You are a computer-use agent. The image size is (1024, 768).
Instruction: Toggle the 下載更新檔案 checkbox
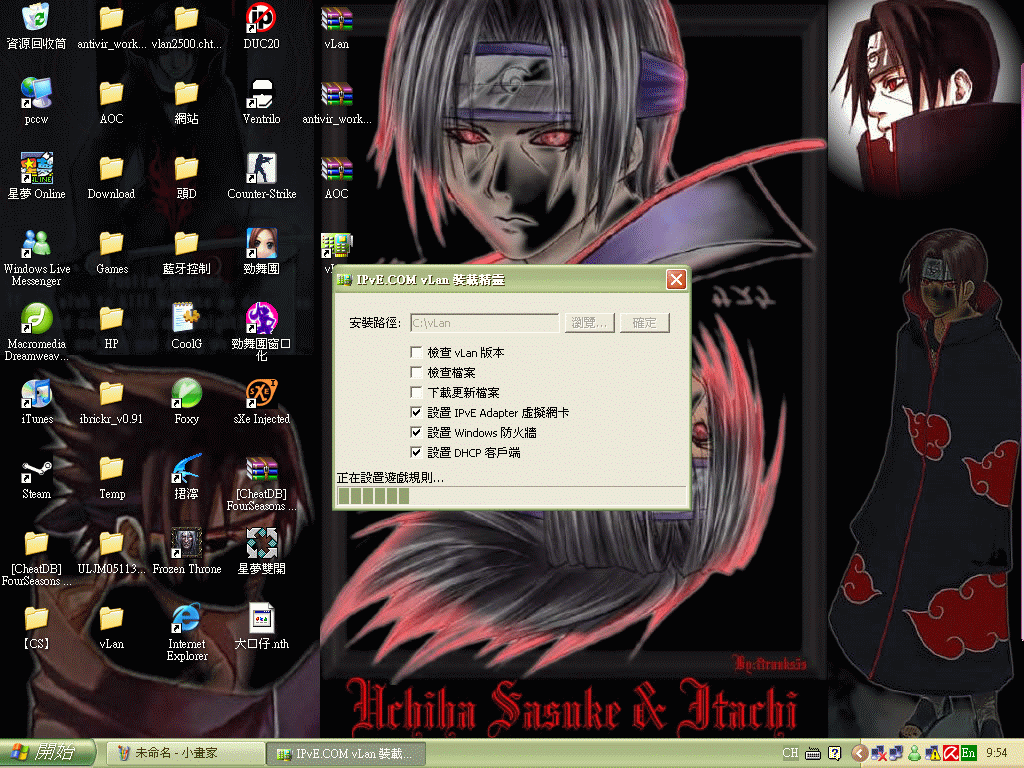click(x=417, y=393)
